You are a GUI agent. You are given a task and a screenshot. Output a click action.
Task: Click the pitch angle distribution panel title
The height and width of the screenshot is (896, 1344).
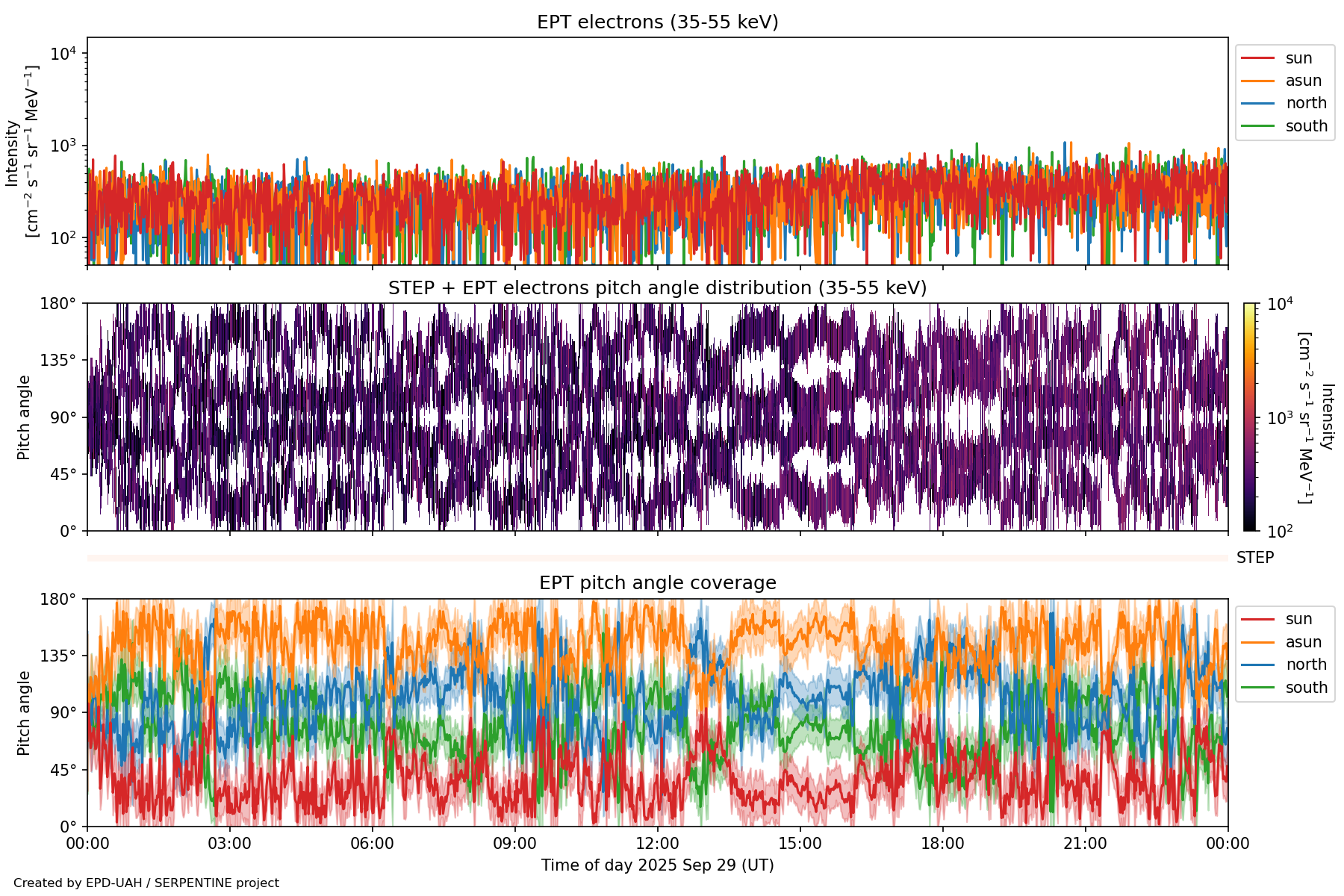click(657, 288)
